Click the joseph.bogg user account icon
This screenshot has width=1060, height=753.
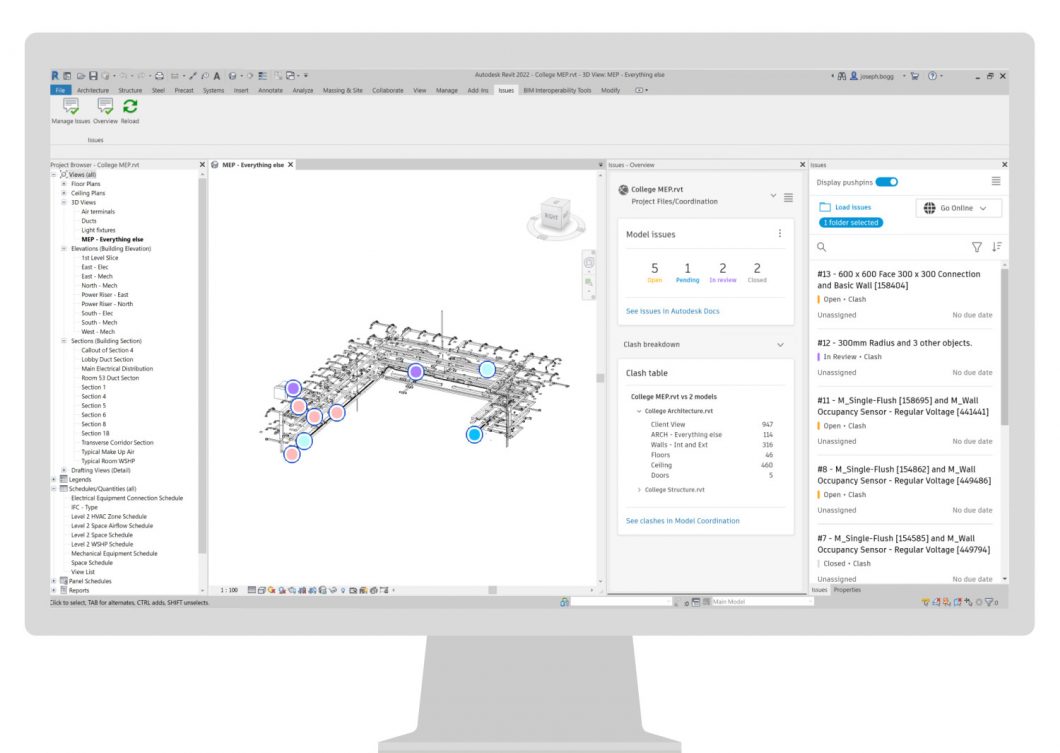[854, 76]
